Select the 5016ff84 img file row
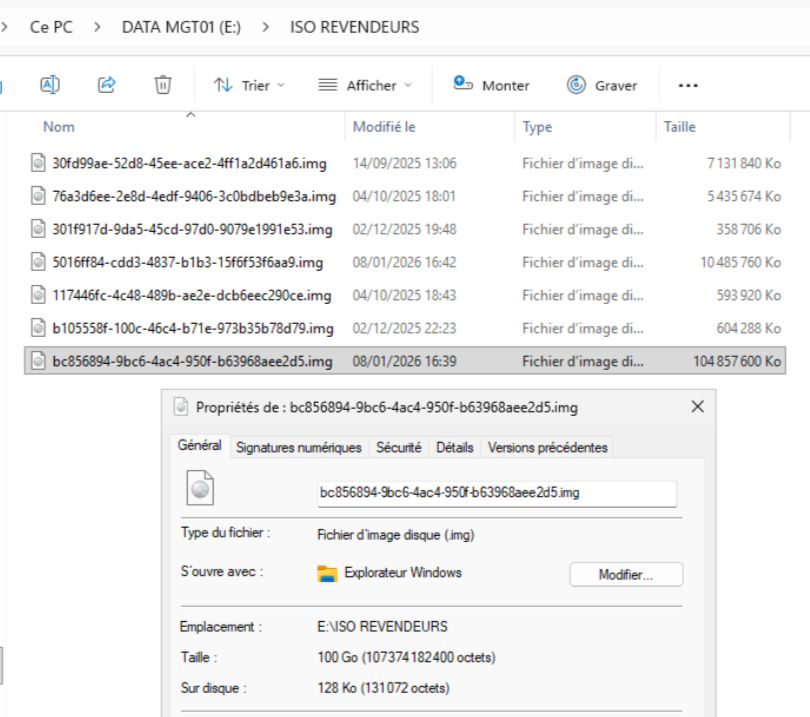This screenshot has width=810, height=717. (188, 262)
